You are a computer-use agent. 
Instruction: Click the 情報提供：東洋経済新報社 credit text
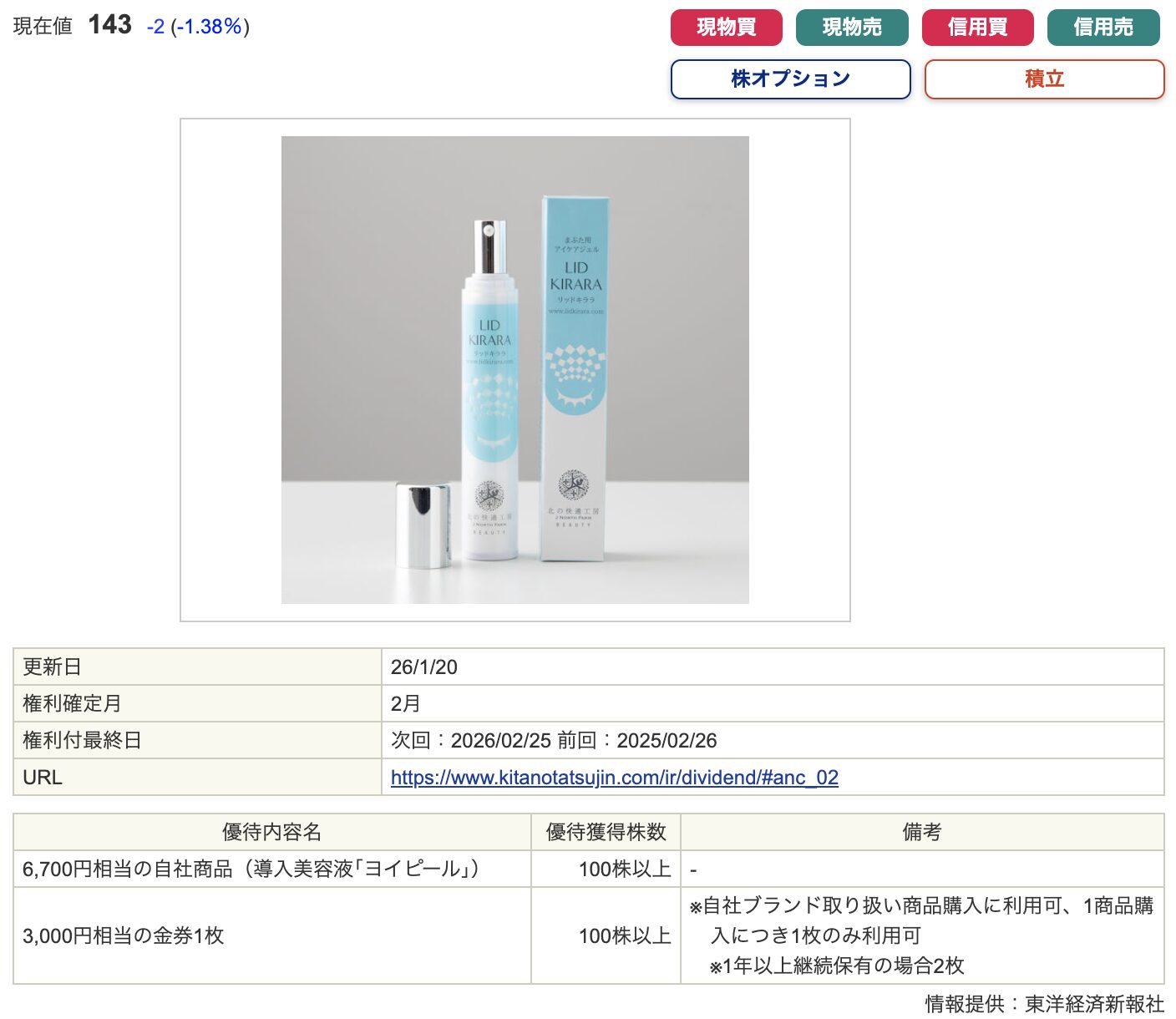[1044, 1003]
